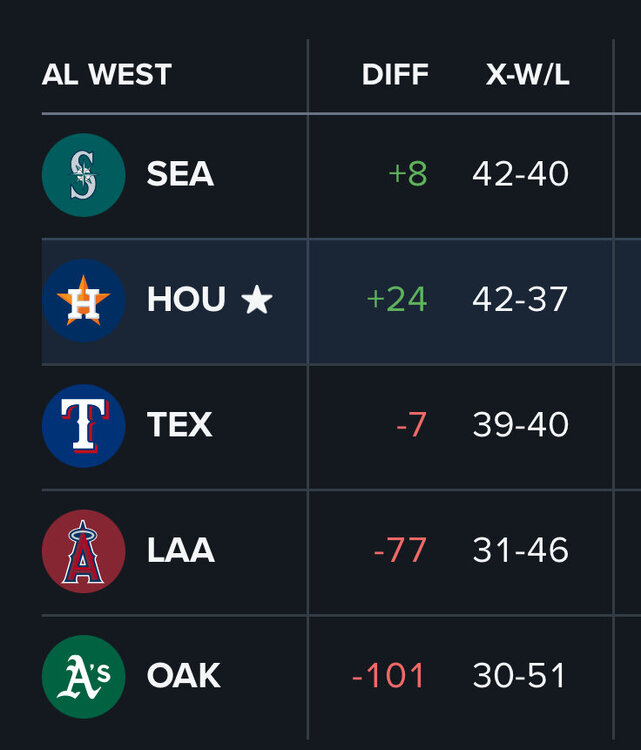641x750 pixels.
Task: Click Oakland's -101 run differential
Action: [389, 676]
